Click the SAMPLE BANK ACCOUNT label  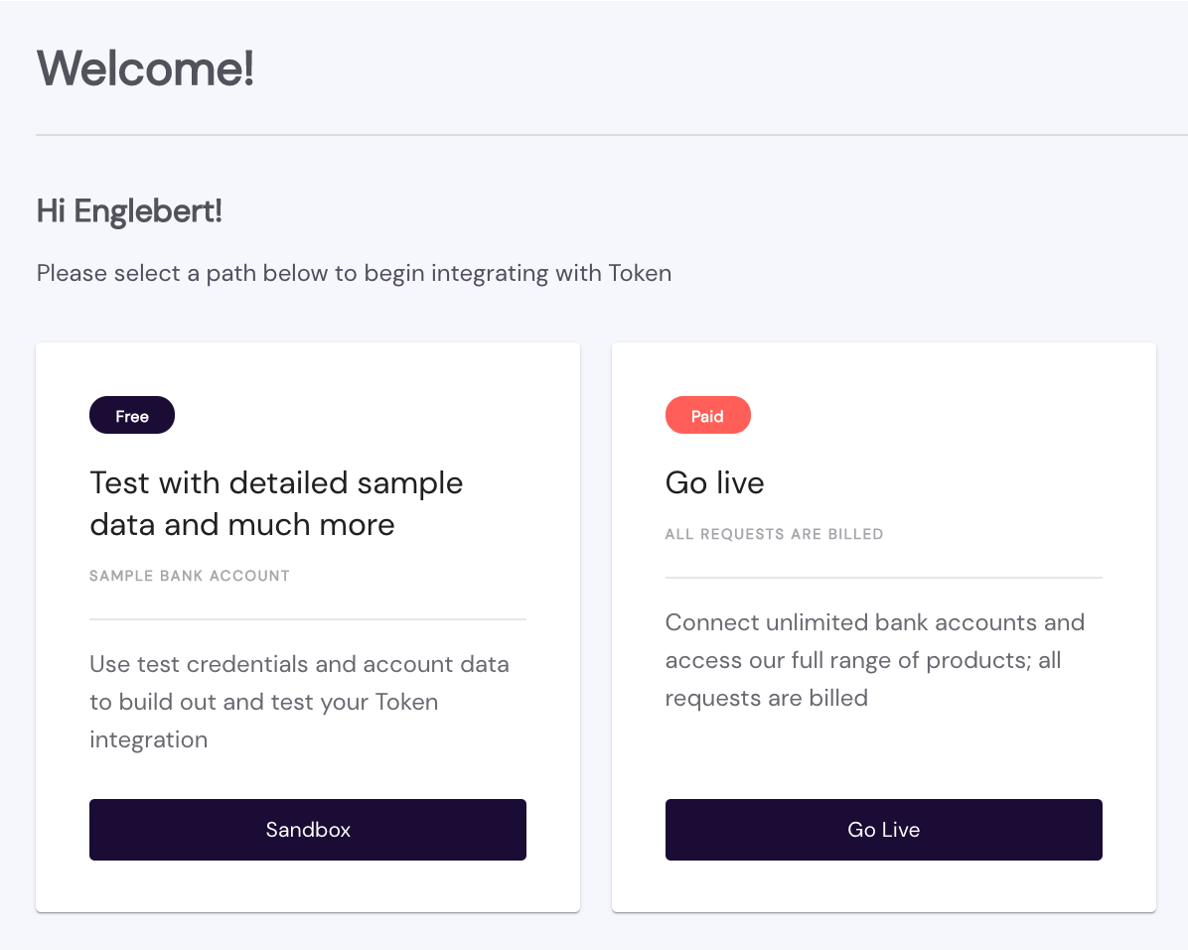pos(189,576)
